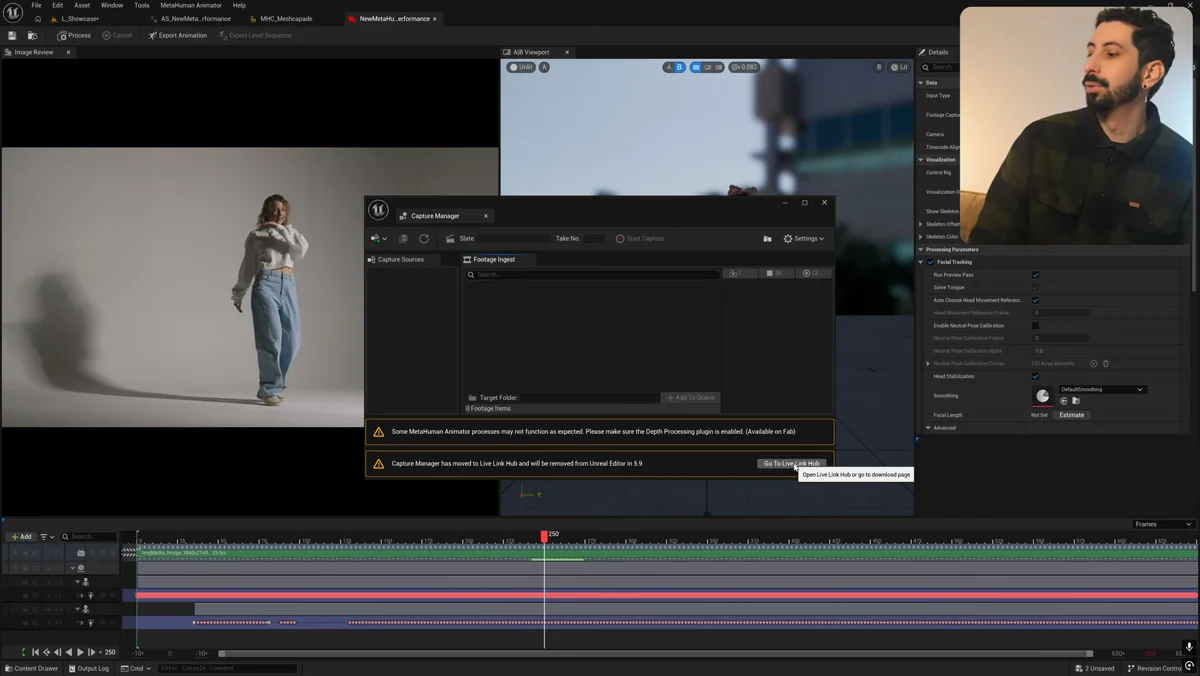Screen dimensions: 1200x676
Task: Click the trash icon next to Neutral Pose Calibration Curves
Action: click(x=1106, y=364)
